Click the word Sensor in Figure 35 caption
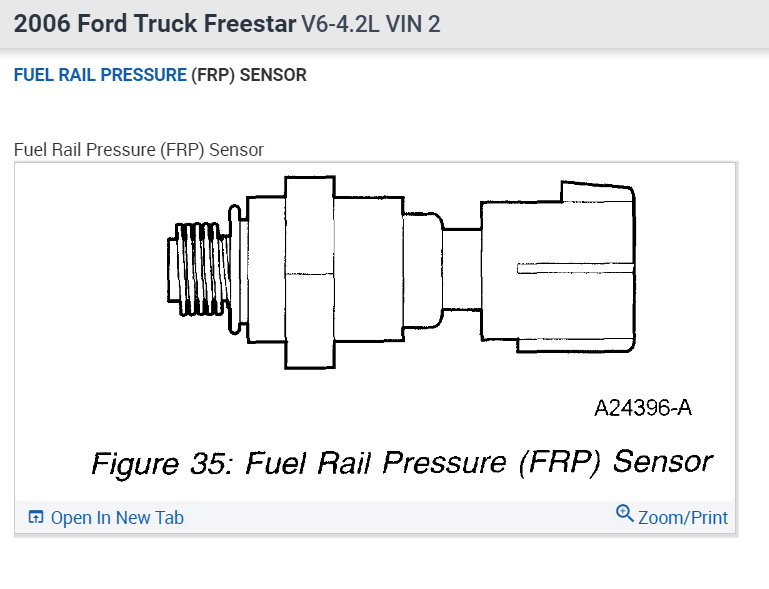This screenshot has height=589, width=769. [662, 461]
